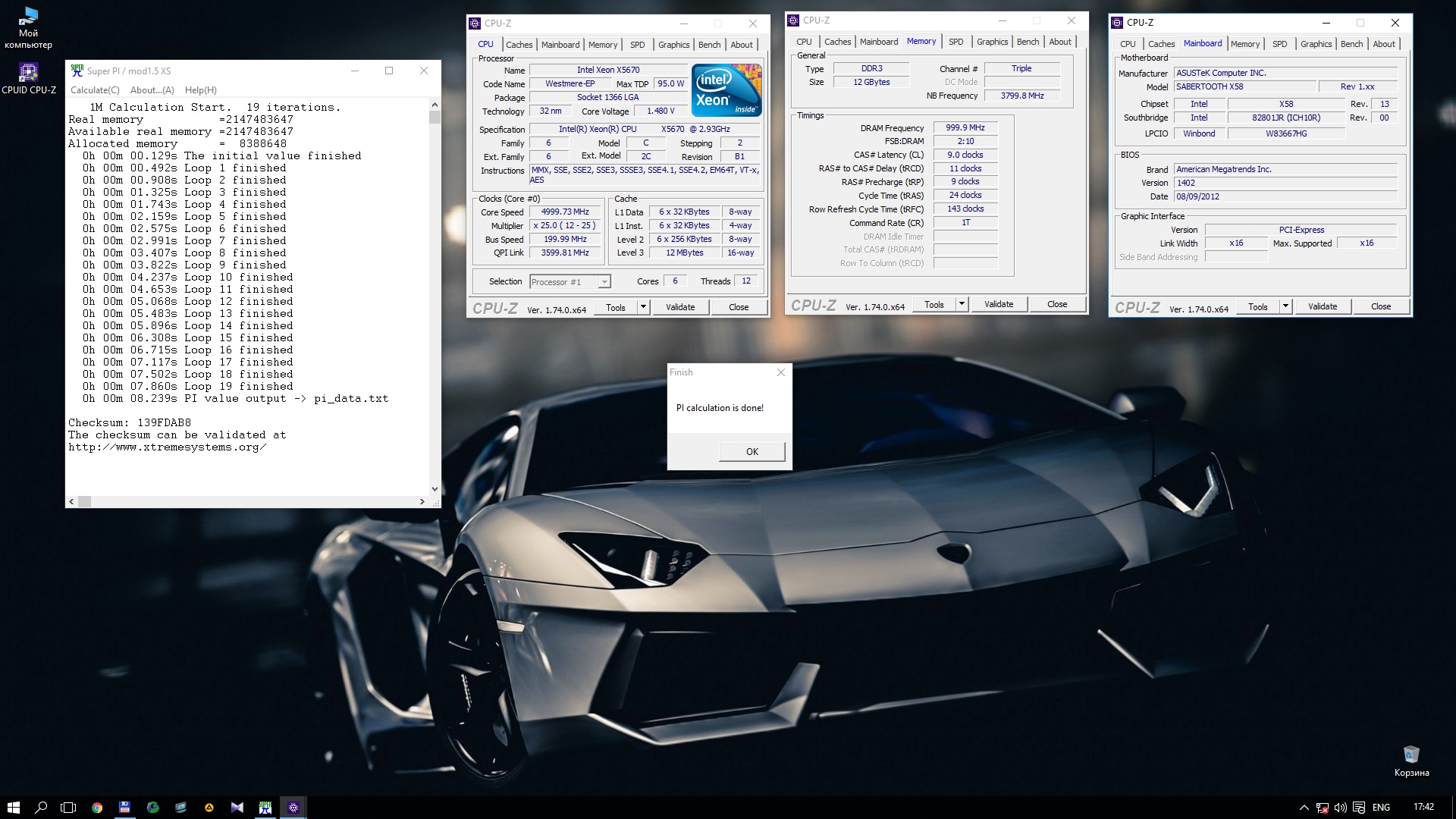Open the Recycle Bin (Корзина) icon

click(1410, 755)
